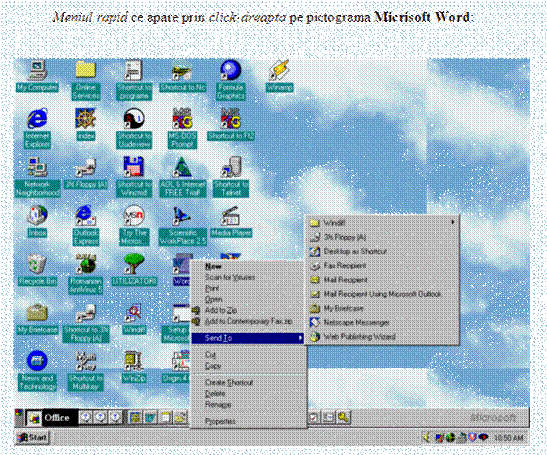Expand the Windiff folder submenu arrow

click(453, 222)
